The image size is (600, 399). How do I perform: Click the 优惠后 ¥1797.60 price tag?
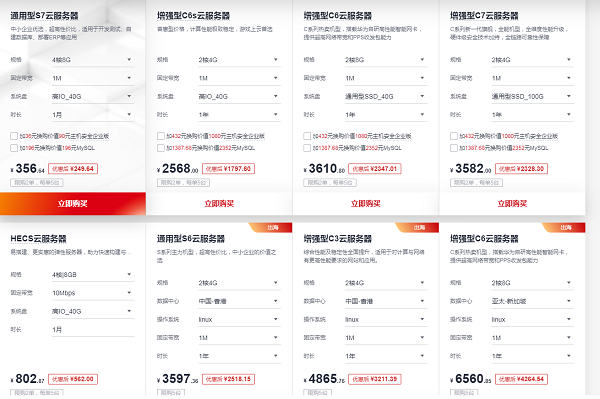coord(228,169)
